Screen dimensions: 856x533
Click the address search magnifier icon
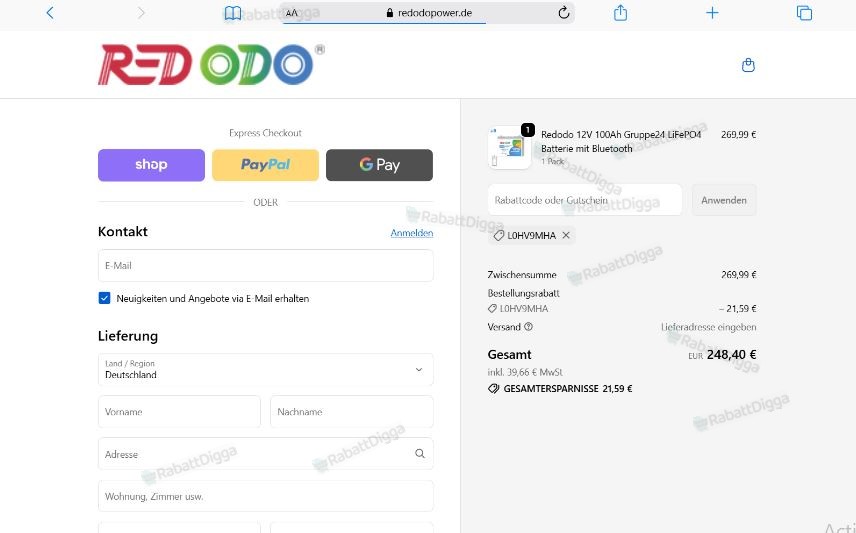[419, 453]
